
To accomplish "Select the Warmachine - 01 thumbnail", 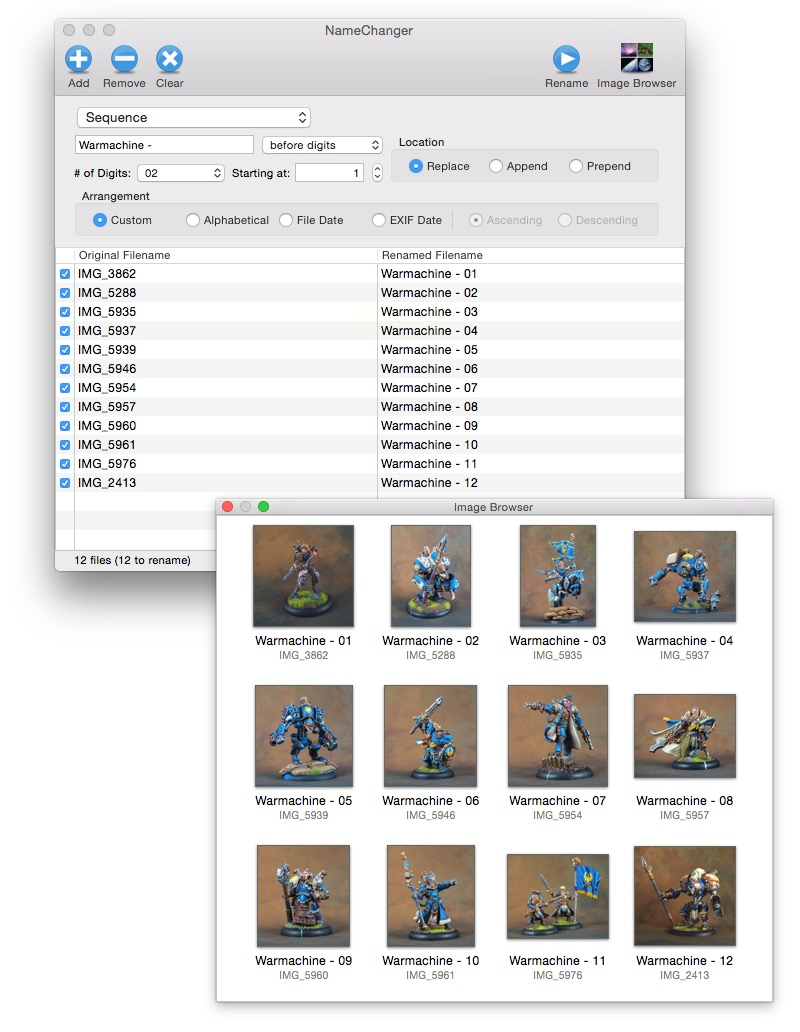I will 303,576.
